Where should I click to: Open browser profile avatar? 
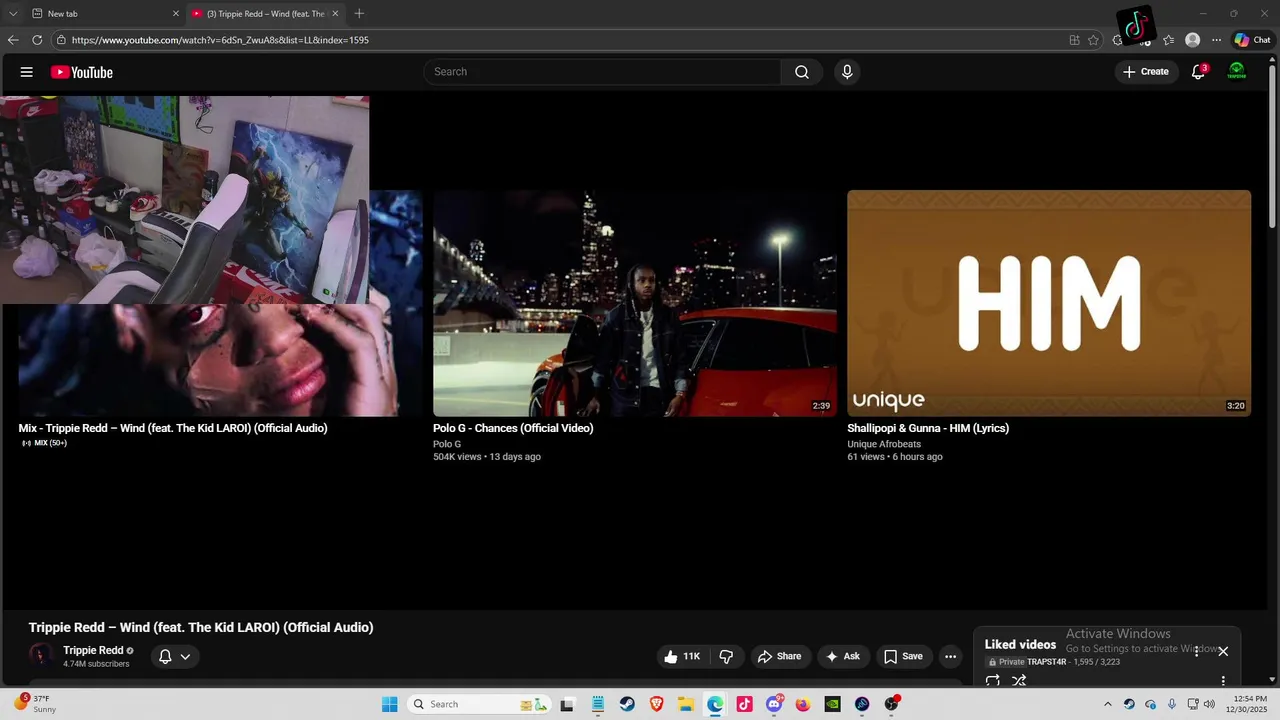pyautogui.click(x=1192, y=40)
